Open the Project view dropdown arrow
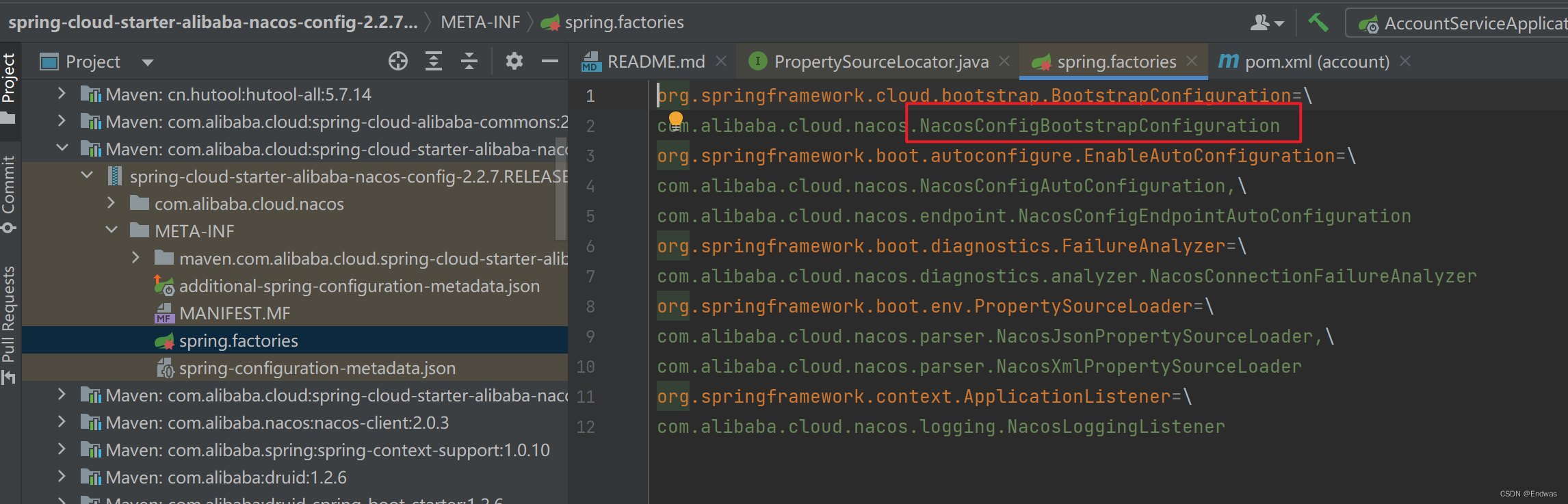The width and height of the screenshot is (1568, 504). tap(147, 62)
